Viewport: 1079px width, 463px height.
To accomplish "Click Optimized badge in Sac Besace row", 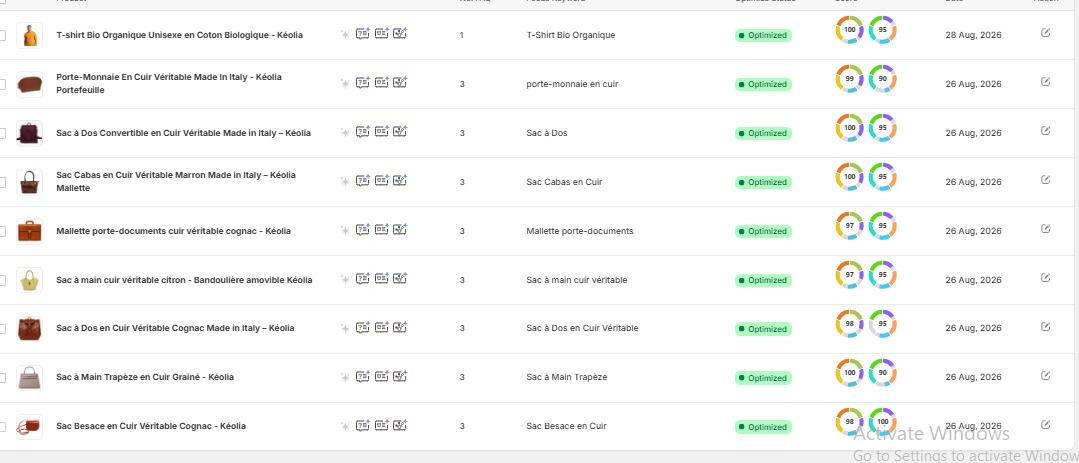I will (763, 427).
